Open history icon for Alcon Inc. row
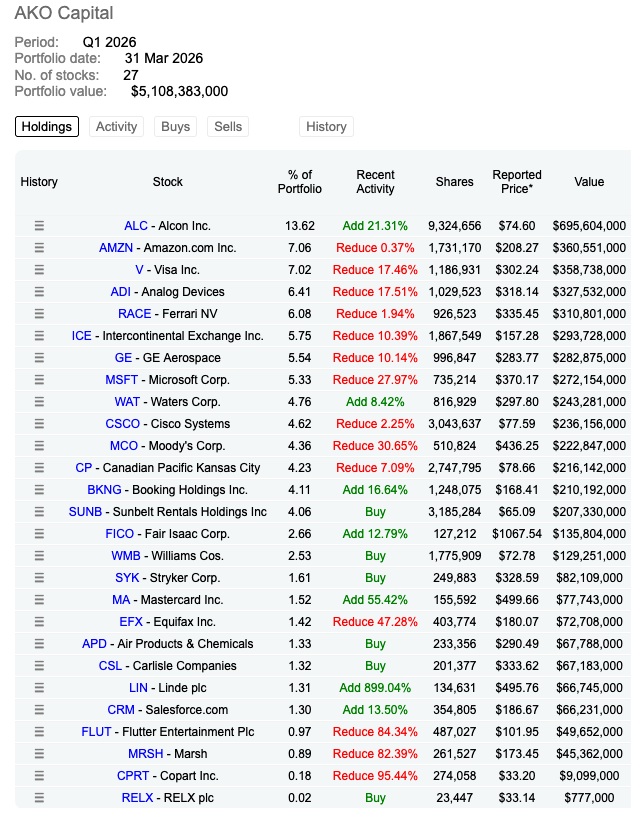Viewport: 644px width, 825px height. coord(39,226)
